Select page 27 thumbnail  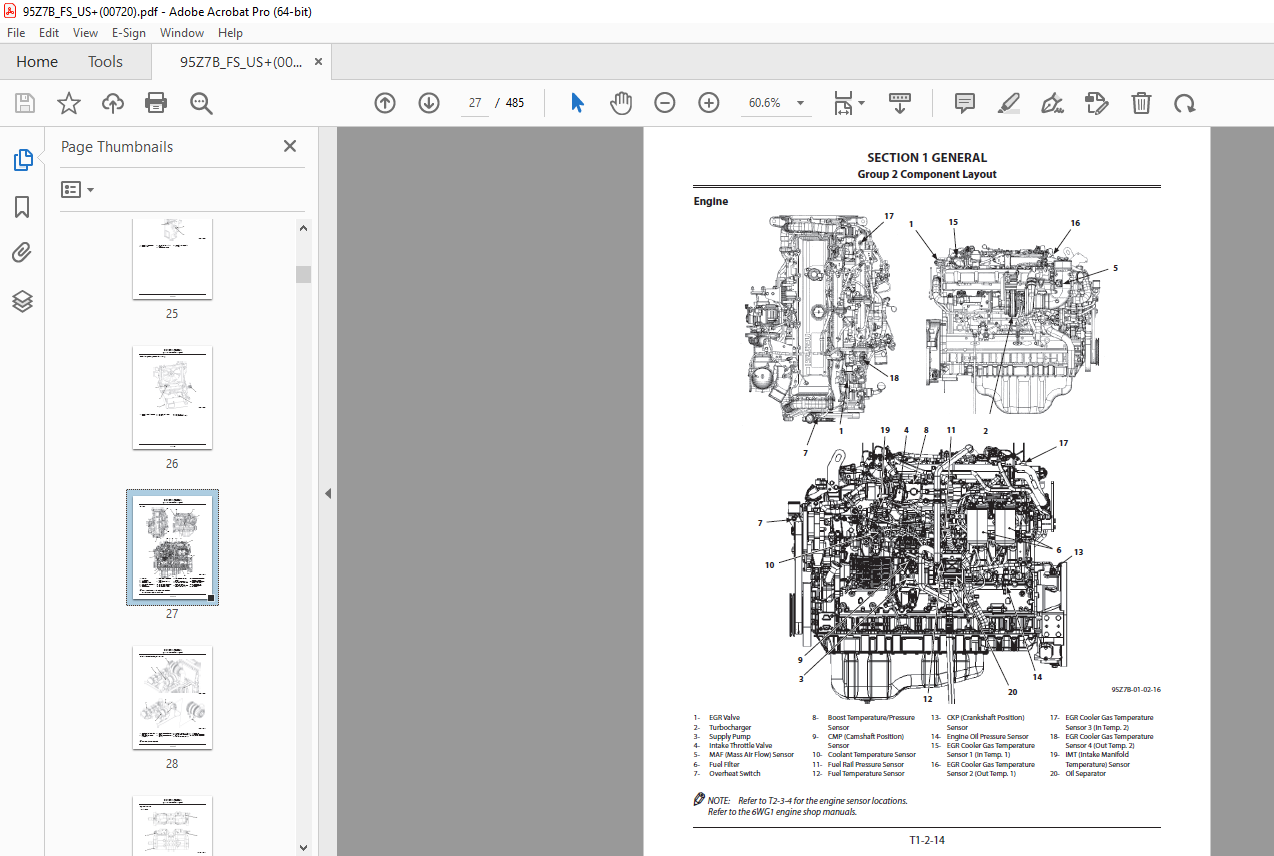coord(172,547)
